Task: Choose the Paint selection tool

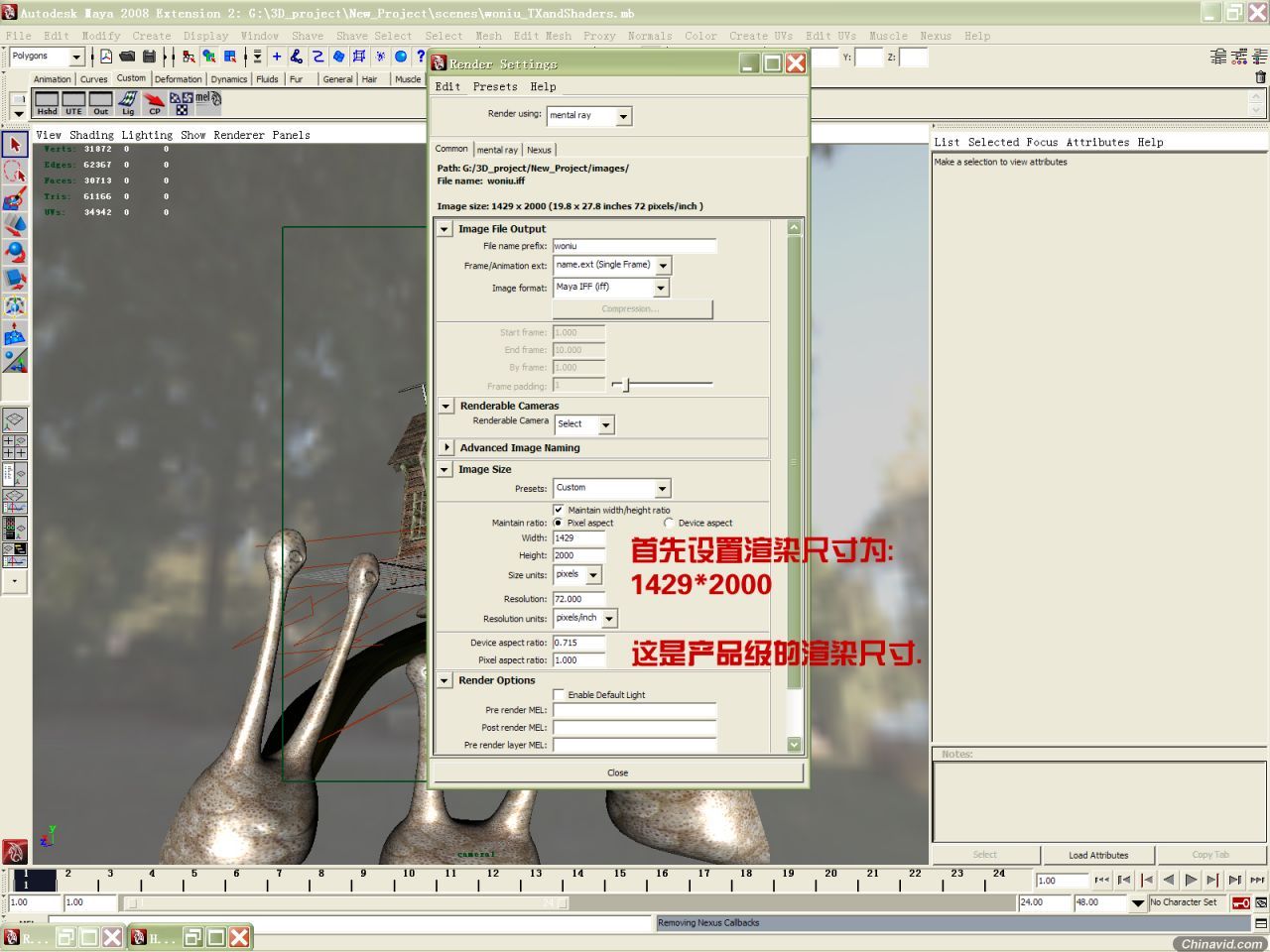Action: coord(14,198)
